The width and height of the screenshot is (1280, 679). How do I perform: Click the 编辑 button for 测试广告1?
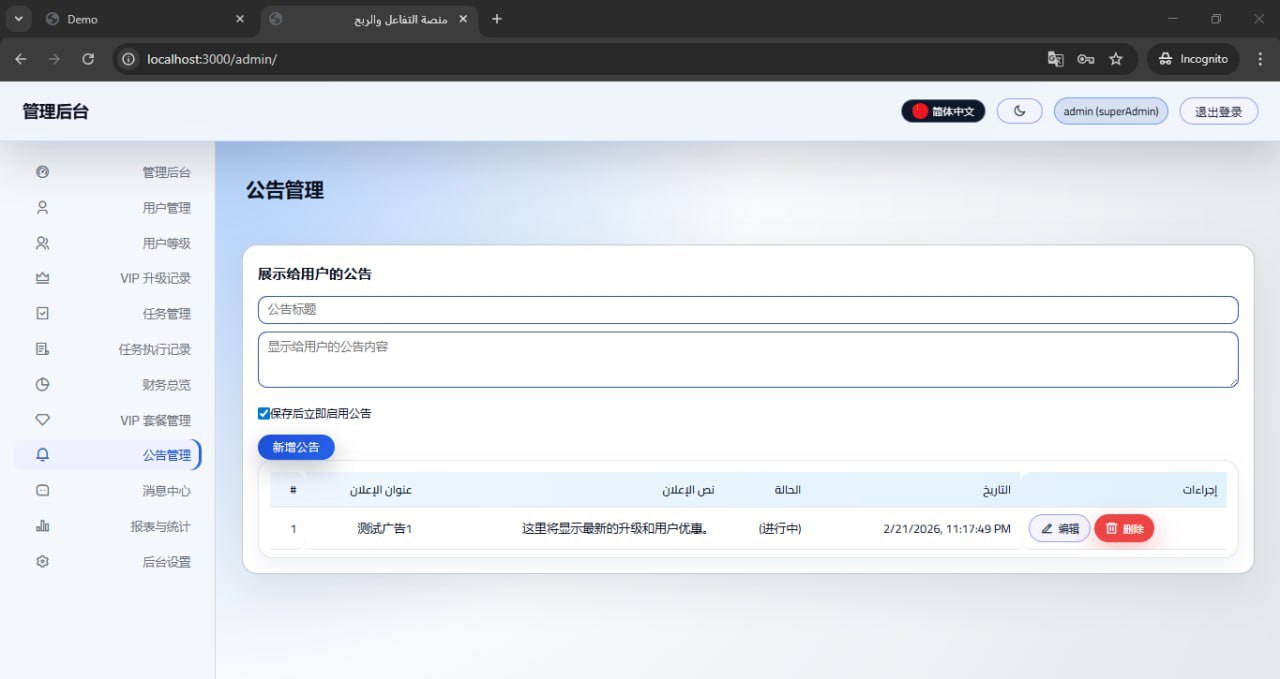[1059, 529]
